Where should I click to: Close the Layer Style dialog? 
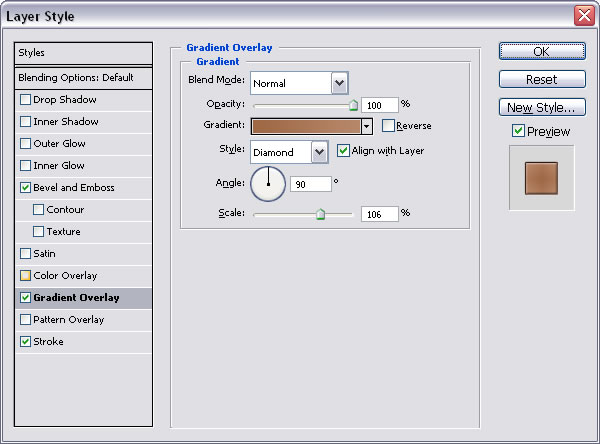(x=584, y=16)
